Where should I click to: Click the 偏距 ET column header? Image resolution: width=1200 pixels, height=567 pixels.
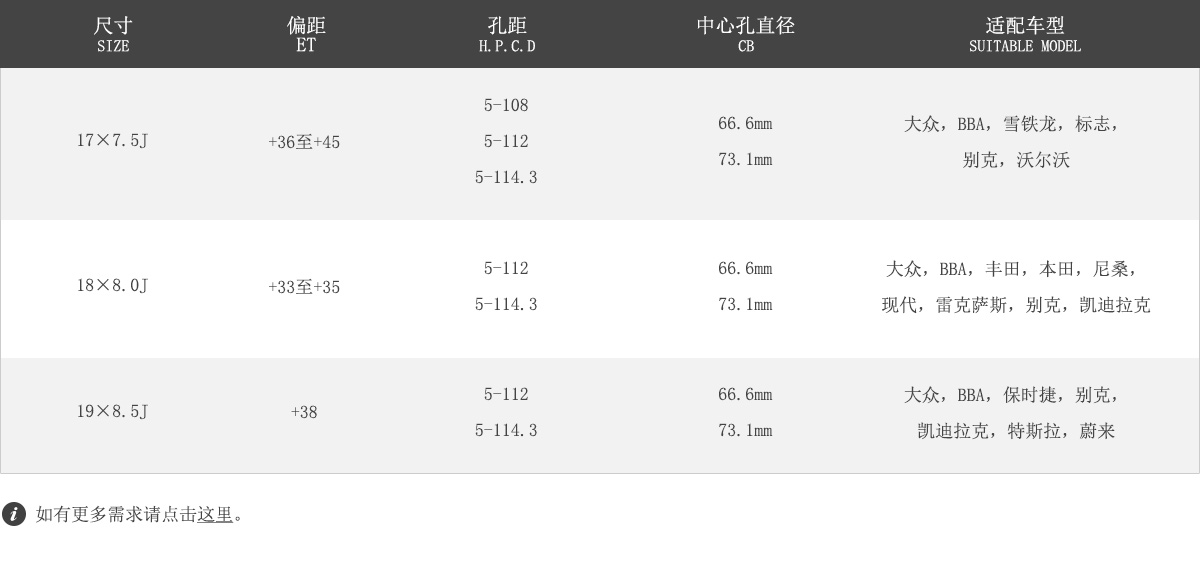(x=306, y=34)
